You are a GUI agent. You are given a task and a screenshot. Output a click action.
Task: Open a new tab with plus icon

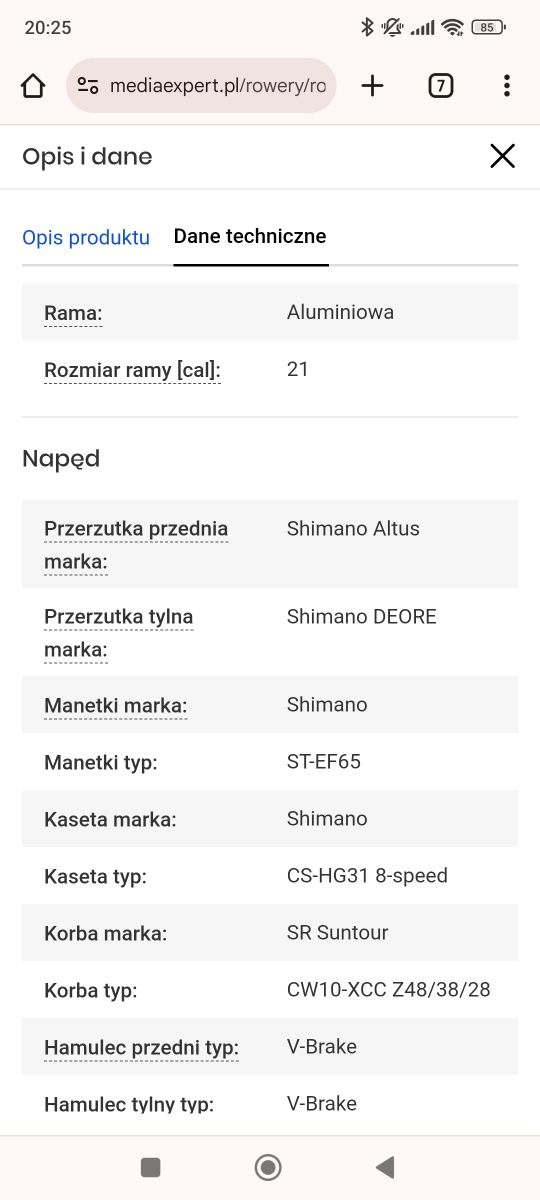point(372,86)
